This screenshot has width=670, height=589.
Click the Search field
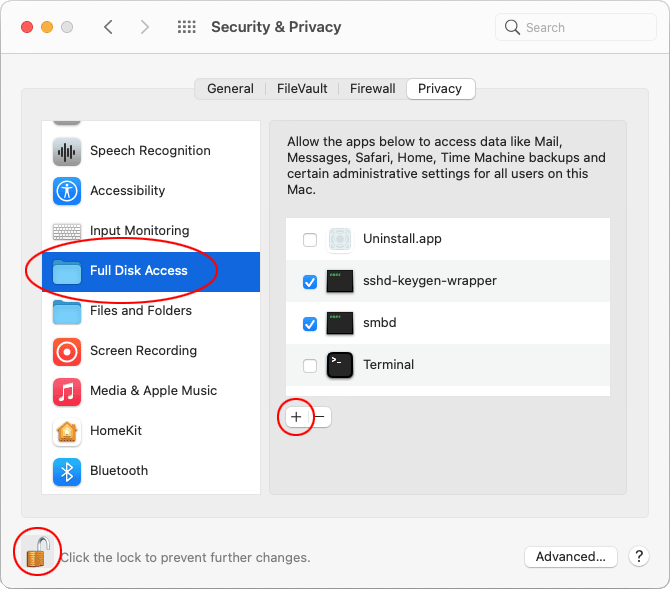pos(576,27)
